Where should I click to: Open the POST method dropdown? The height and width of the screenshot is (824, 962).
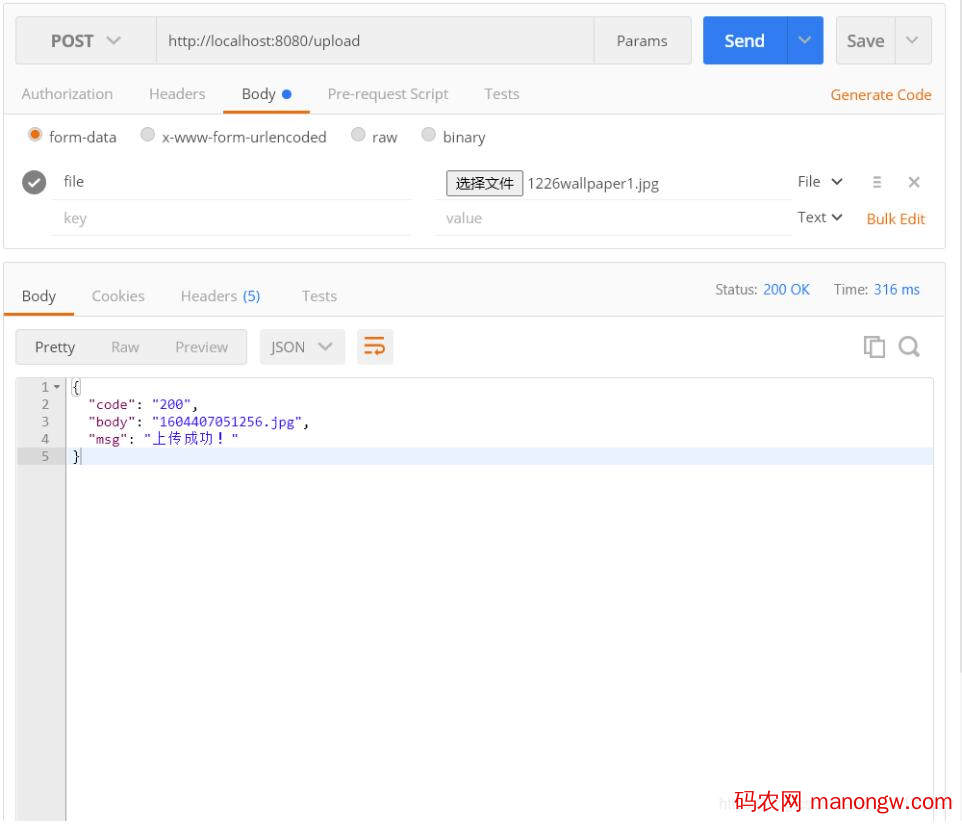(85, 41)
